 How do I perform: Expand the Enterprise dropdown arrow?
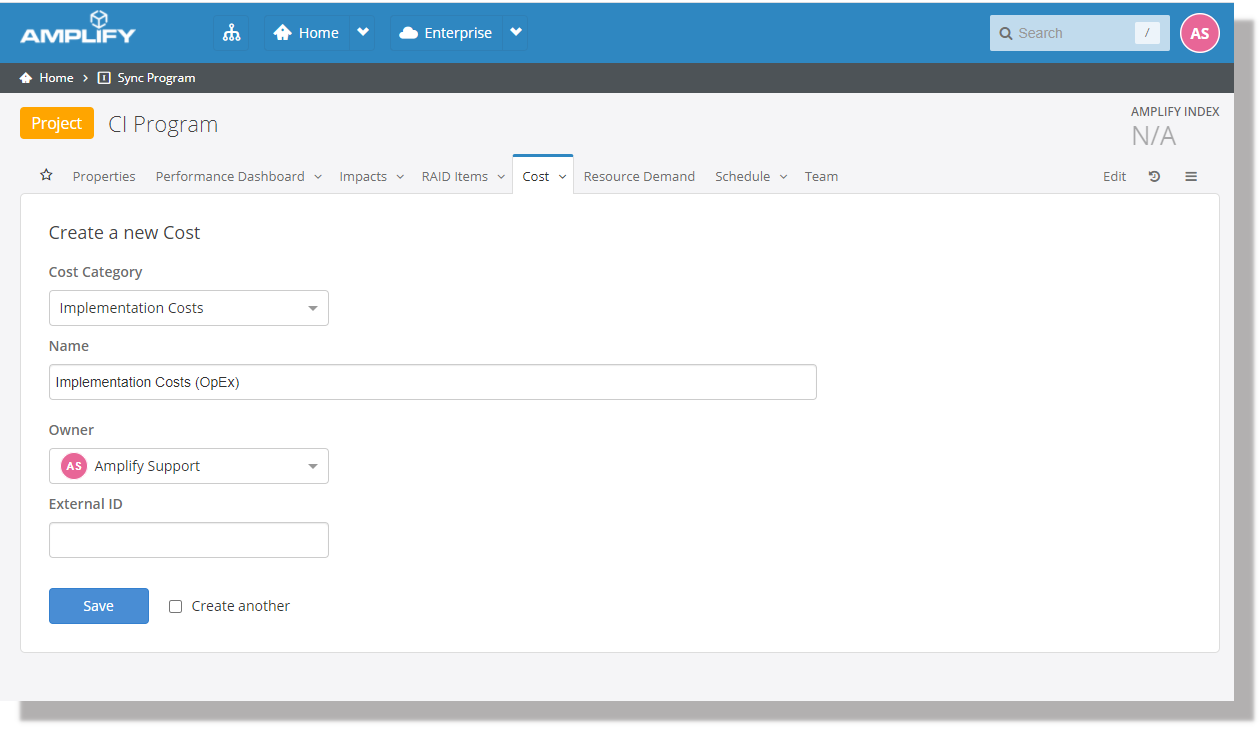point(516,33)
